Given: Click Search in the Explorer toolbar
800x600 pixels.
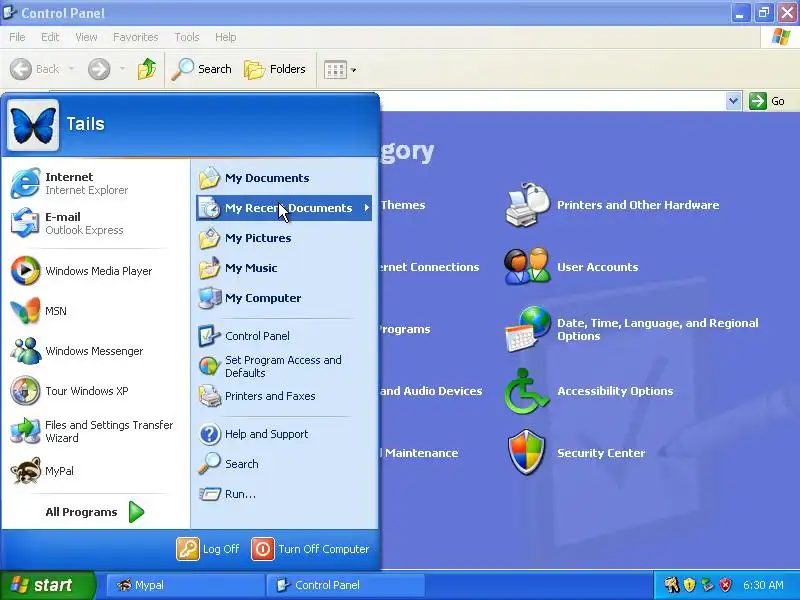Looking at the screenshot, I should pos(202,69).
